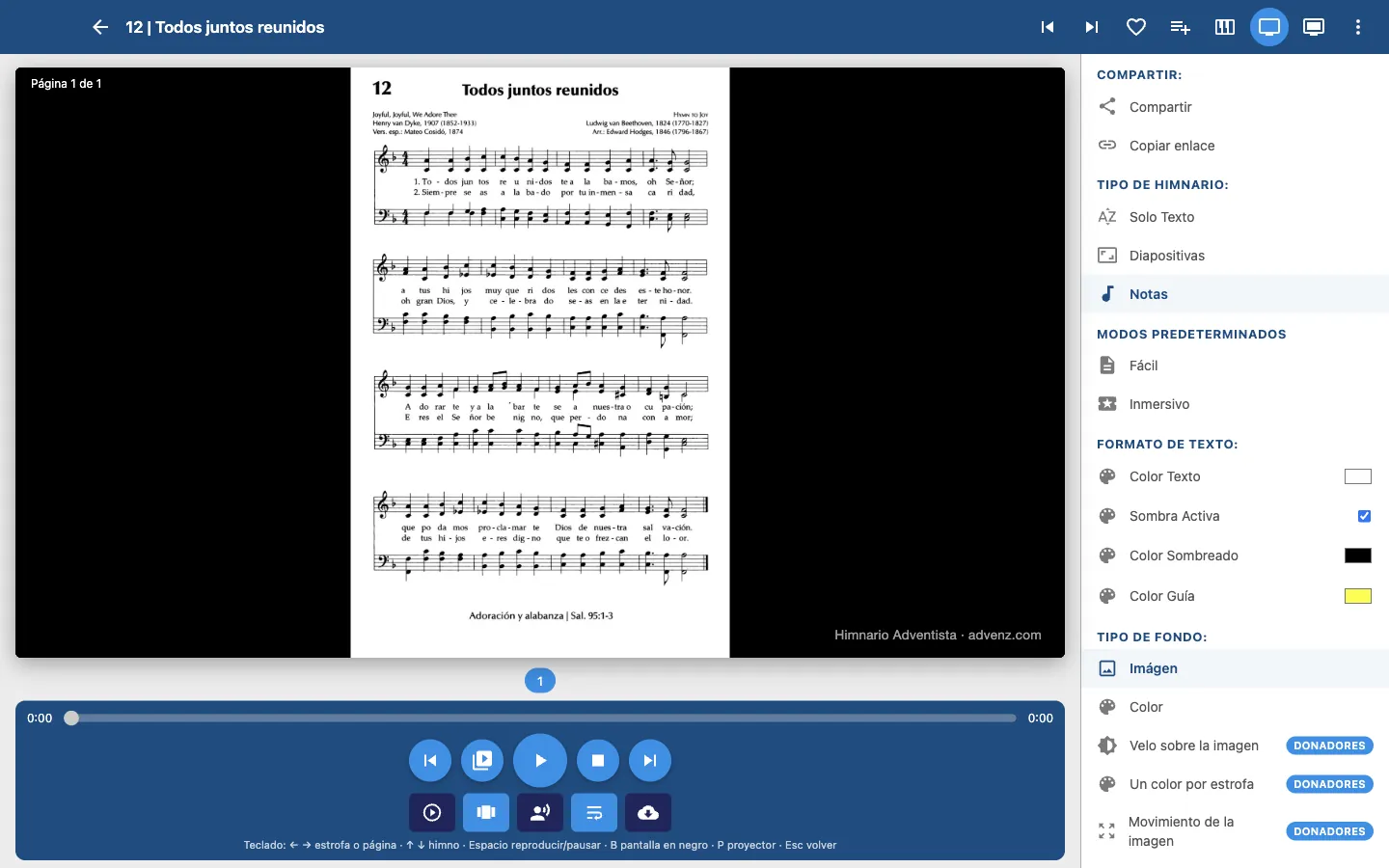Open the three-dot more options menu
Image resolution: width=1389 pixels, height=868 pixels.
(x=1358, y=27)
